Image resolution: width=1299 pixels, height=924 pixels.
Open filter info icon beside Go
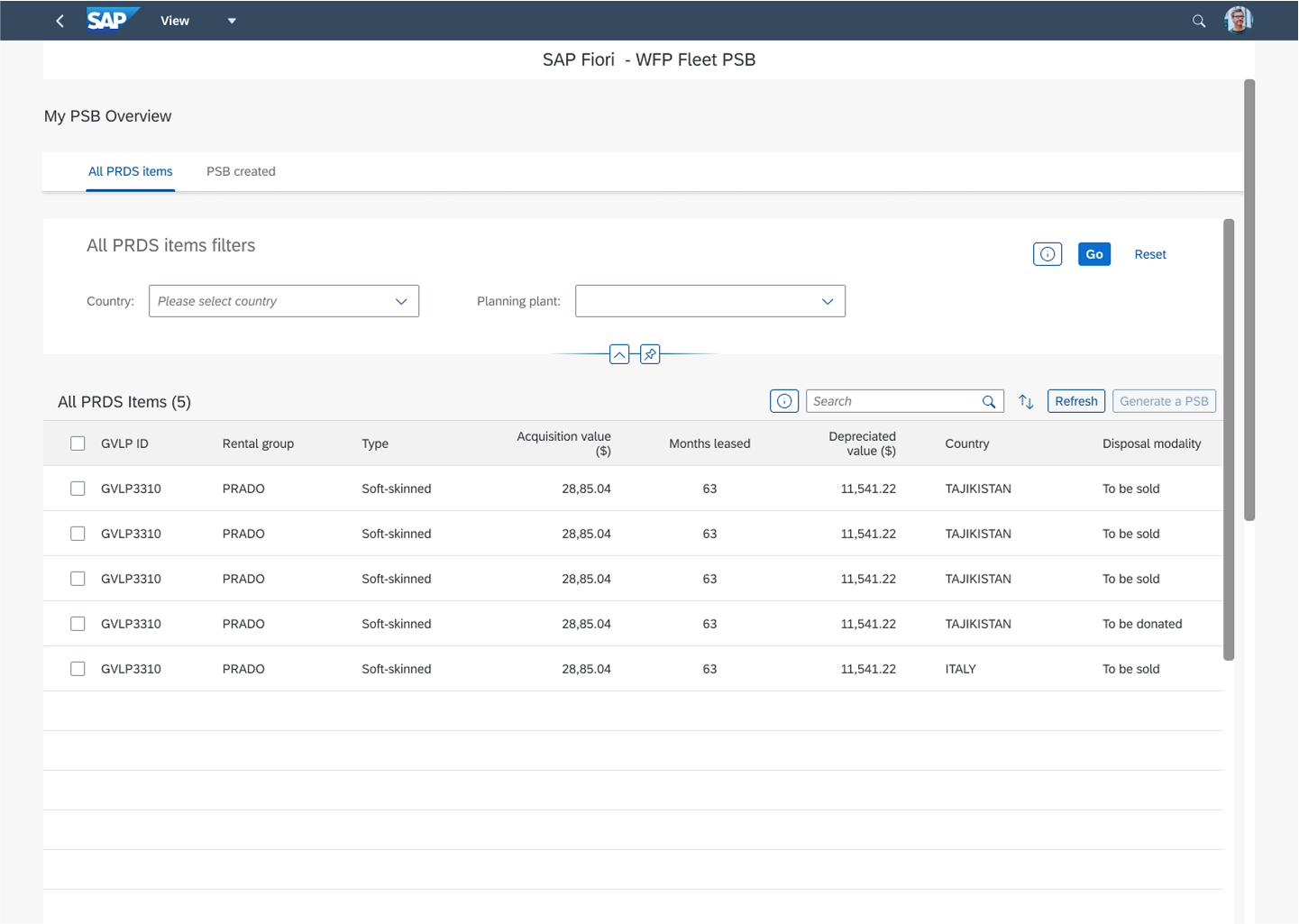(x=1047, y=254)
